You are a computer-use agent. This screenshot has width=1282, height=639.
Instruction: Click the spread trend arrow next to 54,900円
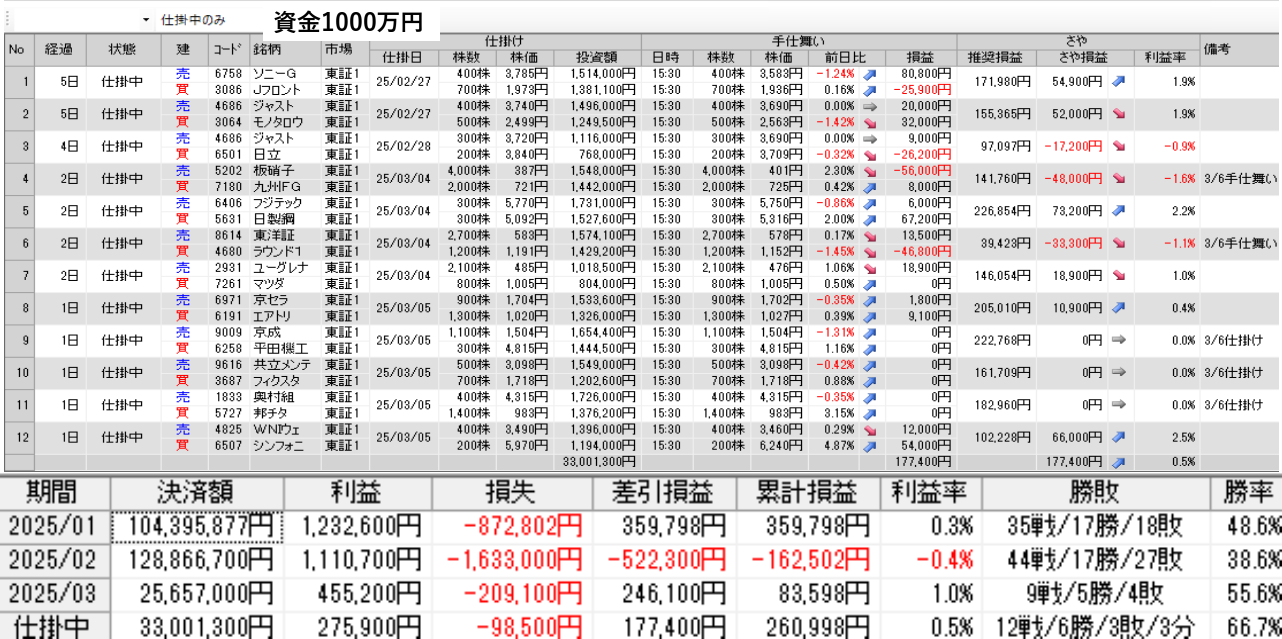(x=1118, y=81)
